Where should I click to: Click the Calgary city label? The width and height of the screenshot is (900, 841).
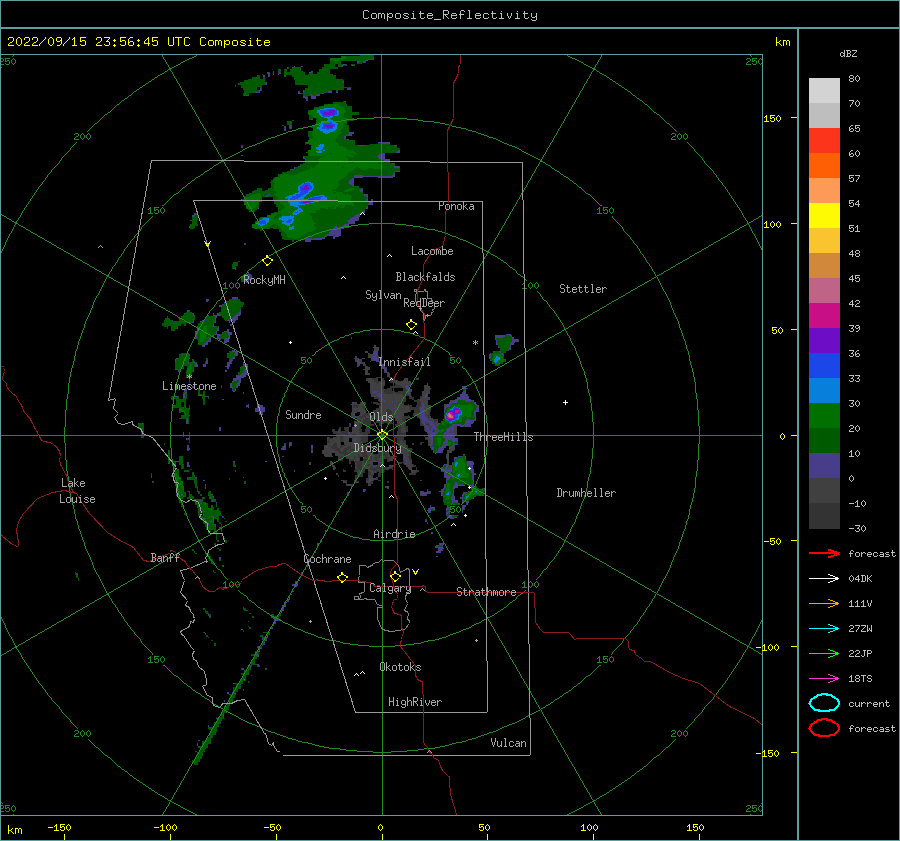(x=390, y=588)
